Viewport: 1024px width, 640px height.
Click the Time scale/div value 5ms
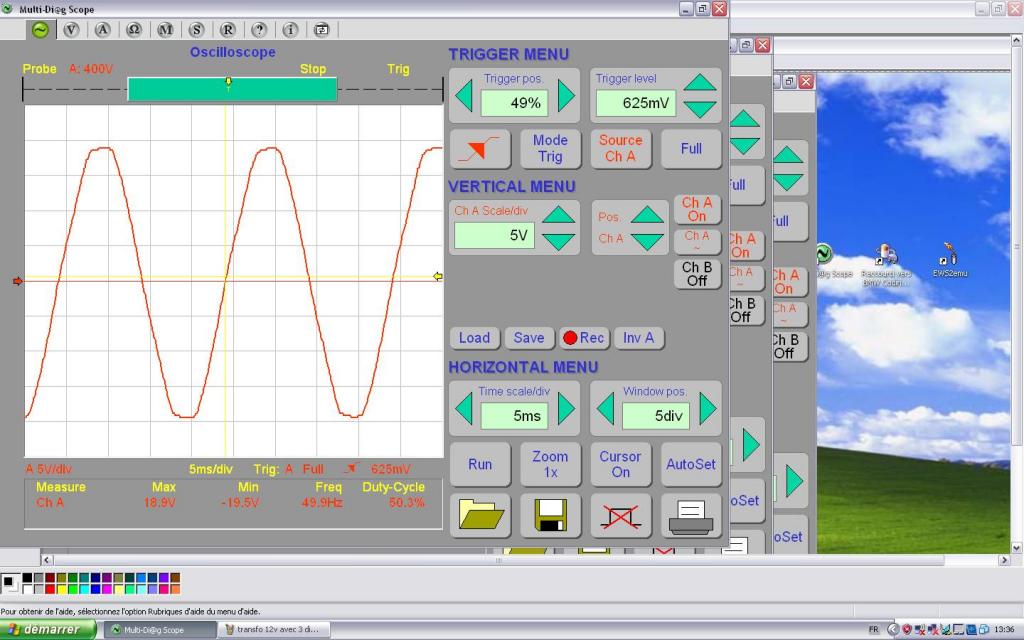click(x=513, y=416)
